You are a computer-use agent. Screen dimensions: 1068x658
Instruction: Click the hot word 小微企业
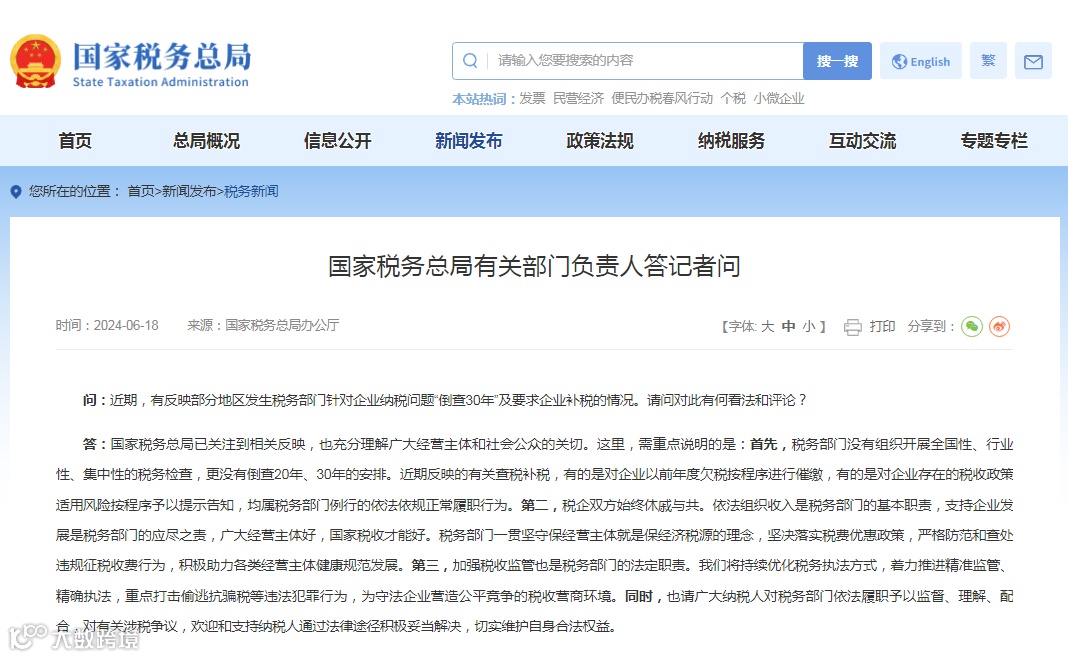779,99
